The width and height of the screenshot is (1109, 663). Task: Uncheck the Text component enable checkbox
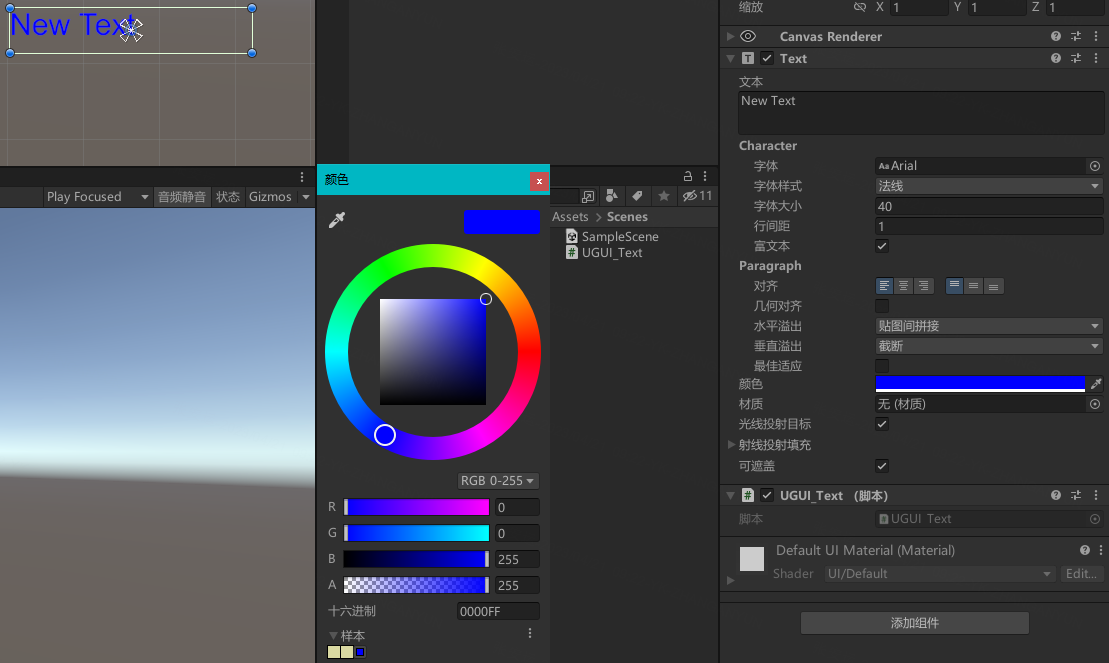766,58
